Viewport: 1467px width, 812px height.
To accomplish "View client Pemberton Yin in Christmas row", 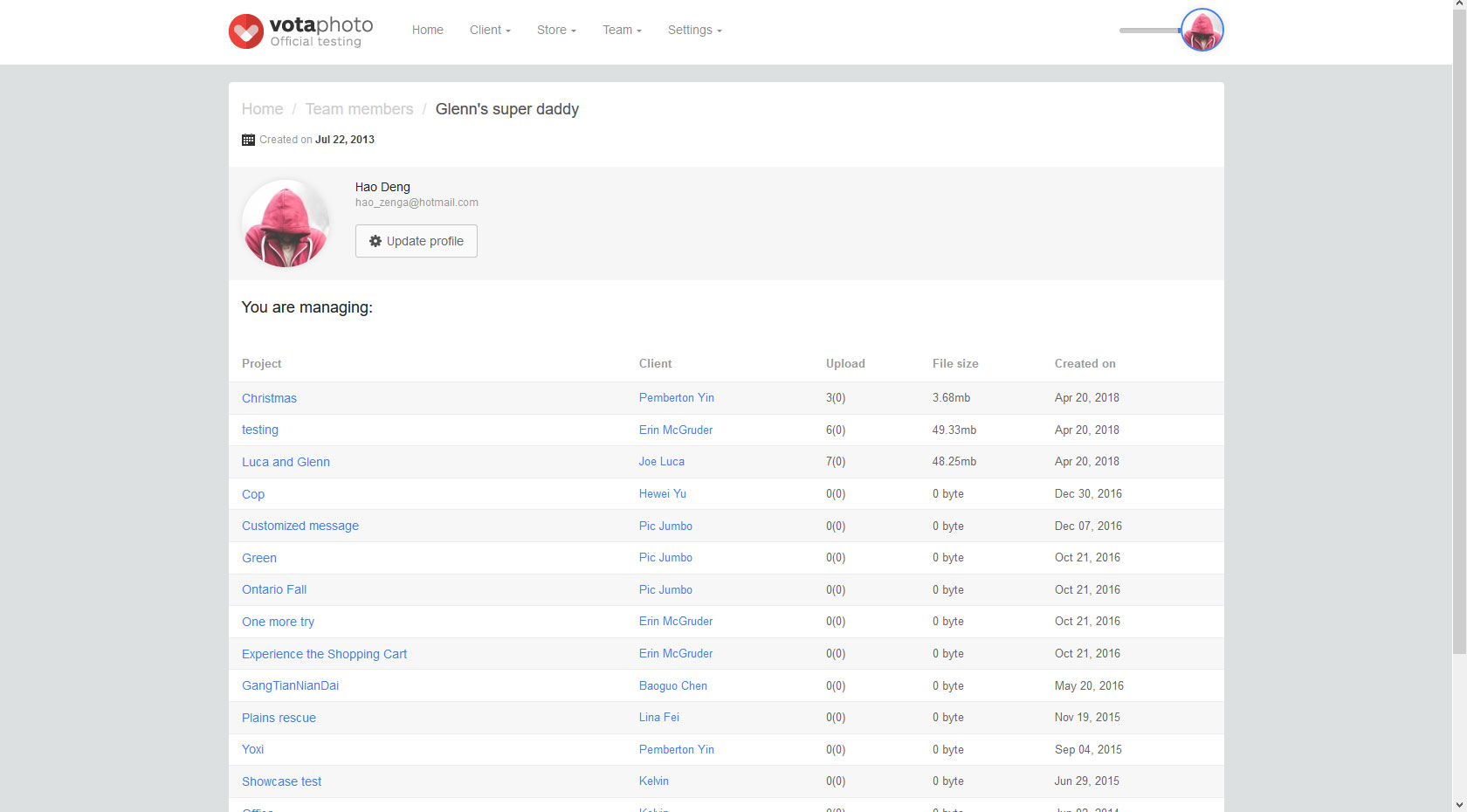I will 677,397.
